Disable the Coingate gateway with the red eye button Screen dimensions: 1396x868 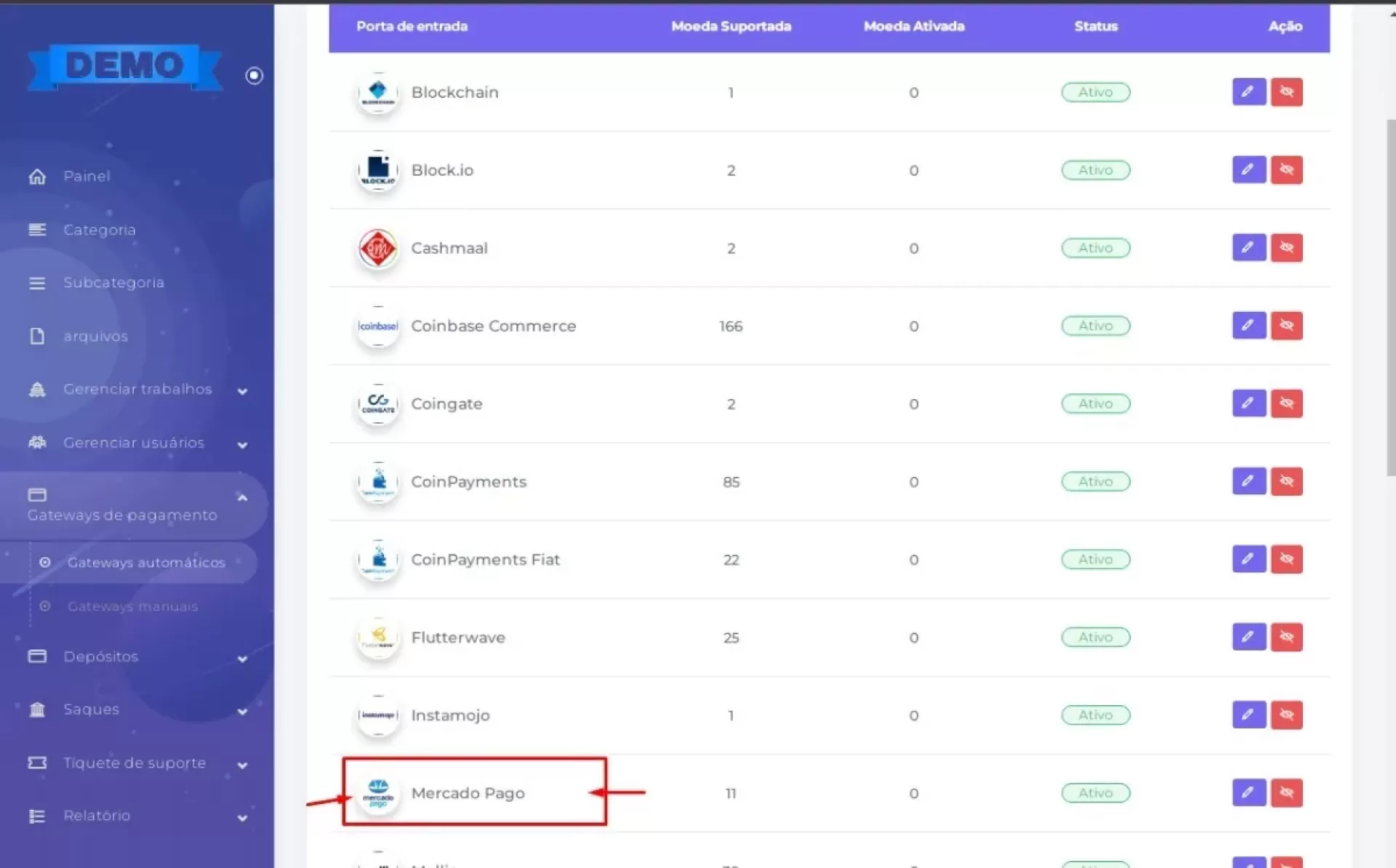[1286, 403]
